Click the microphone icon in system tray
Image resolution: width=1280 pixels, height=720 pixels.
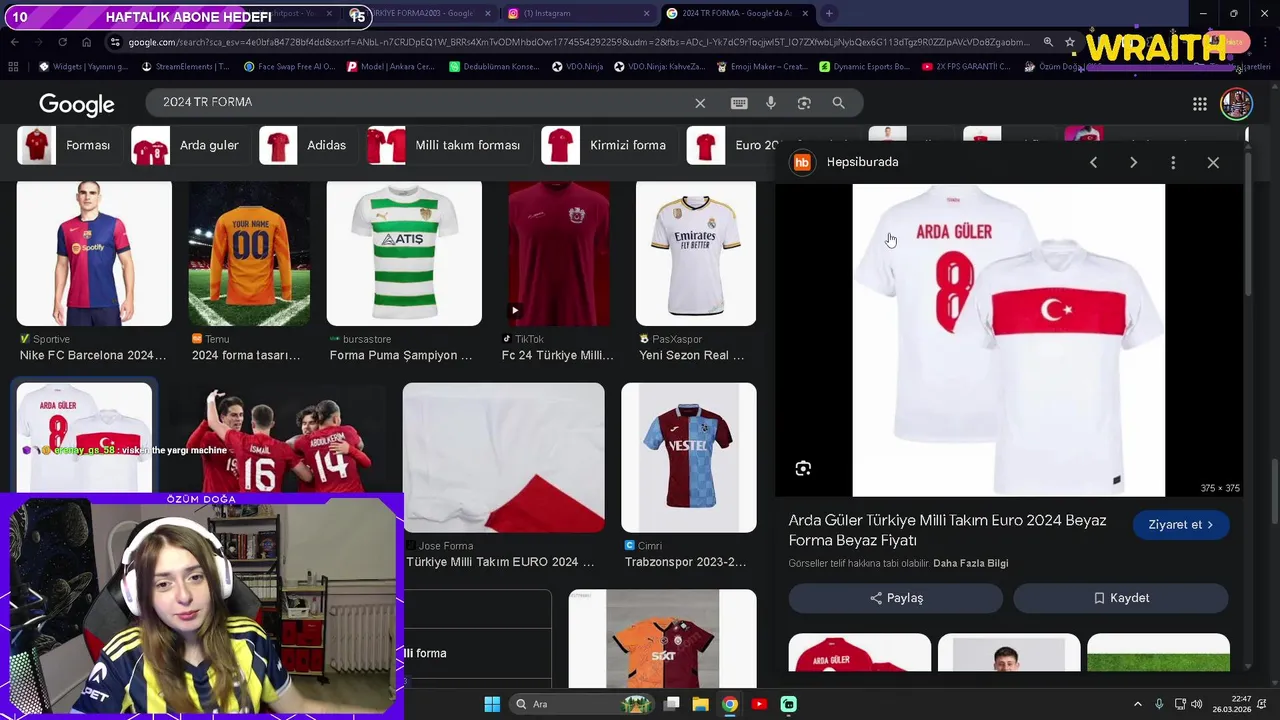pyautogui.click(x=1159, y=704)
